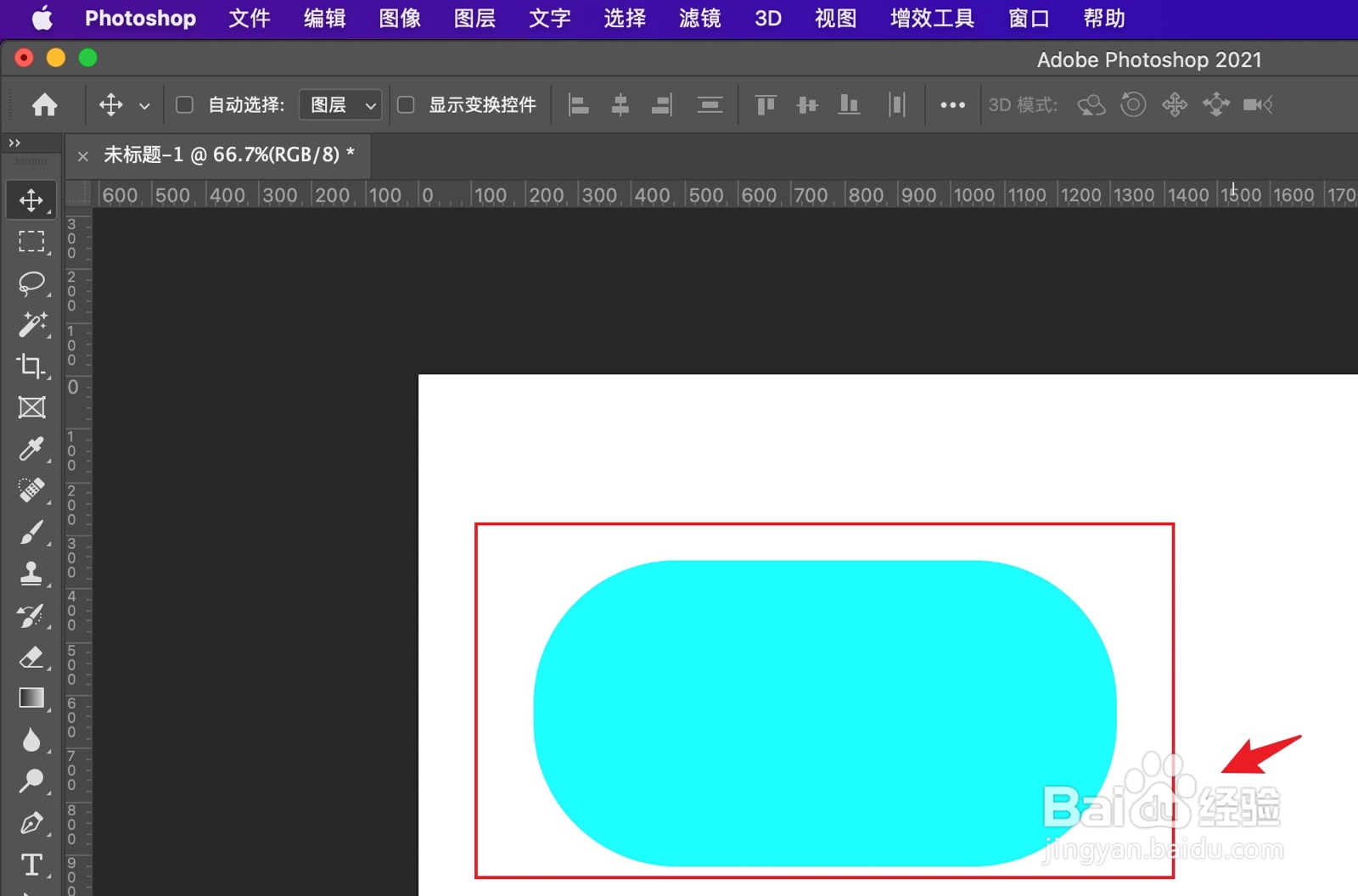This screenshot has width=1358, height=896.
Task: Click 3D roll object mode icon
Action: [1133, 104]
